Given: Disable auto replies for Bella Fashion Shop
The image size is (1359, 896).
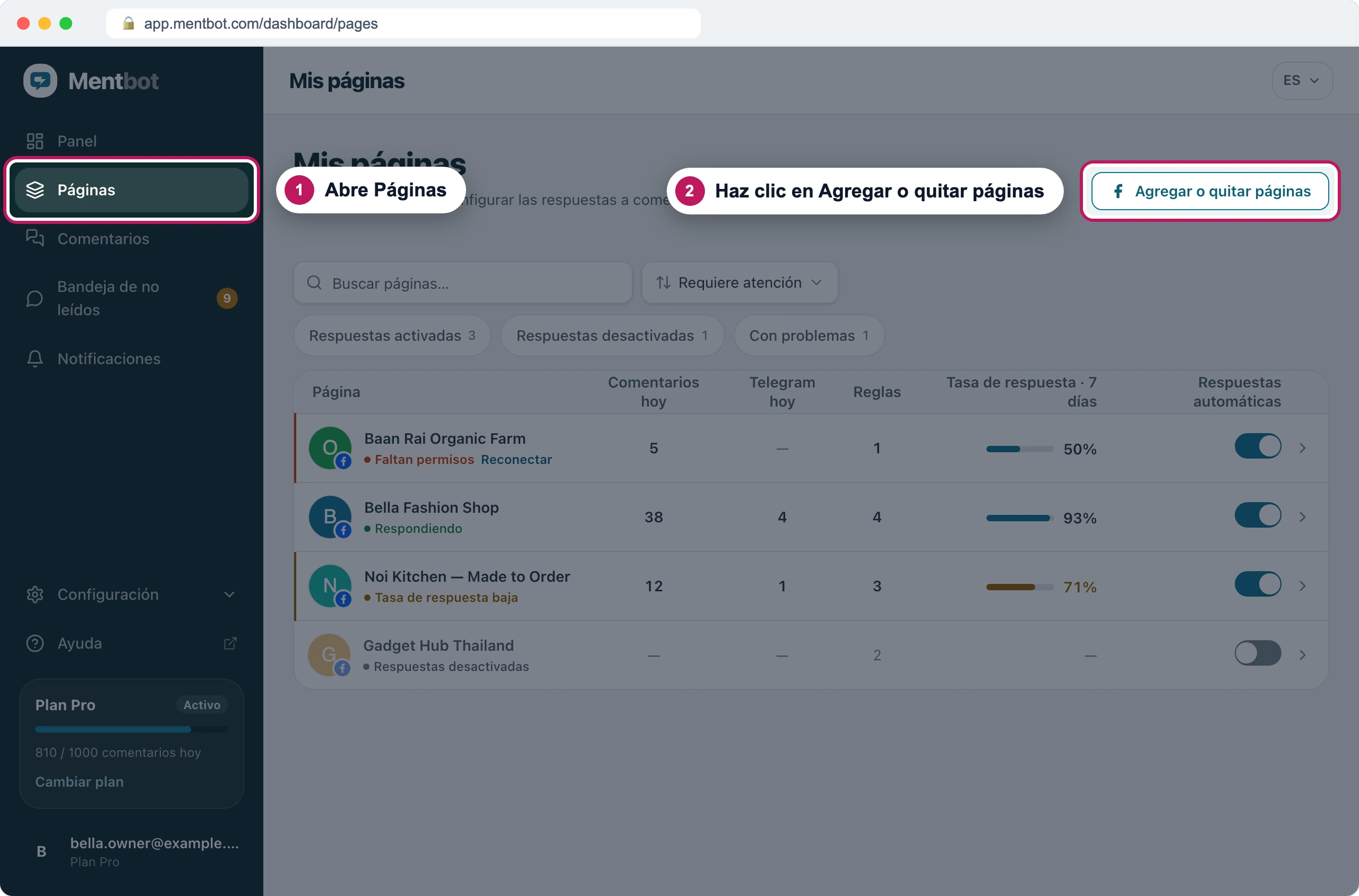Looking at the screenshot, I should tap(1257, 515).
